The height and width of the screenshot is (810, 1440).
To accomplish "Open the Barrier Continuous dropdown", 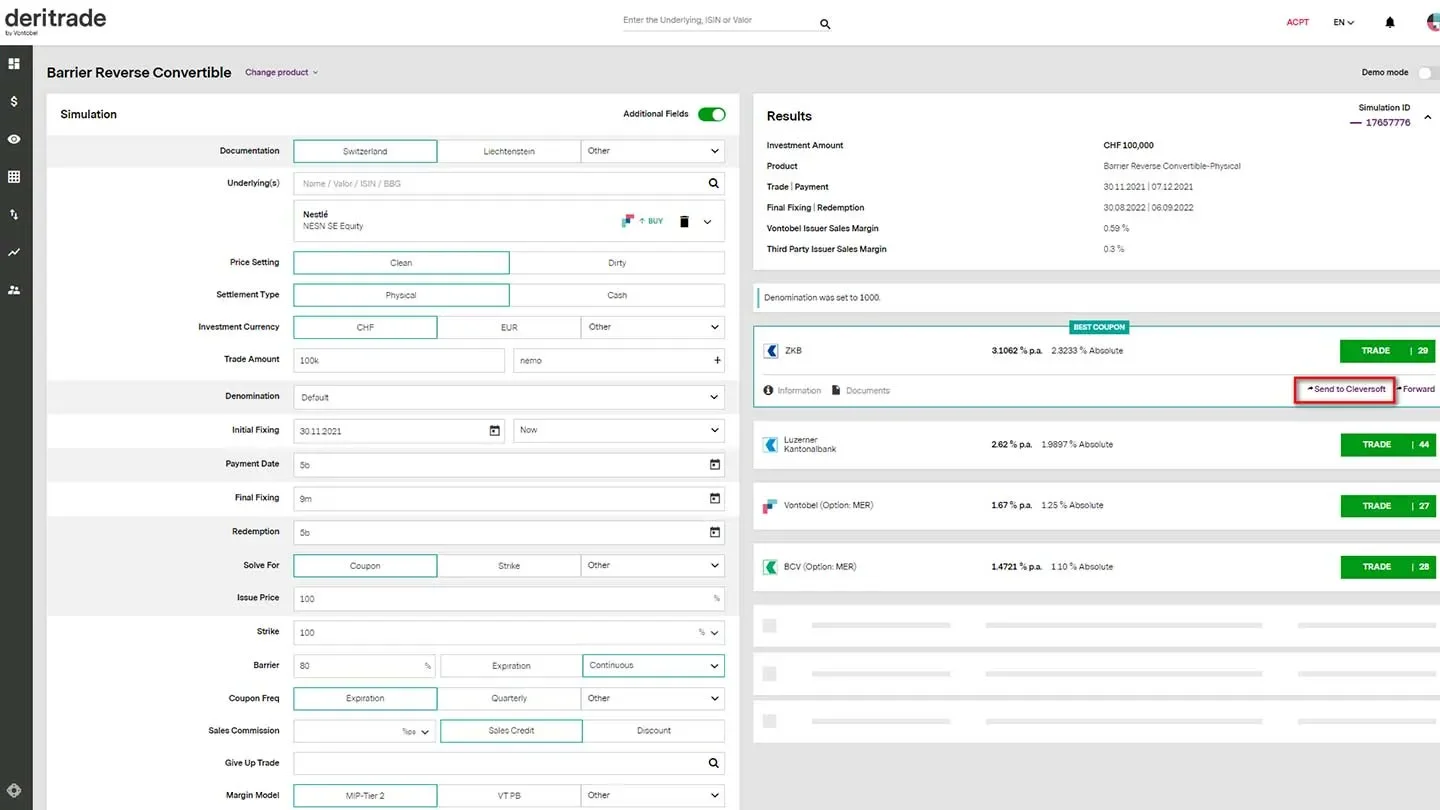I will point(653,665).
